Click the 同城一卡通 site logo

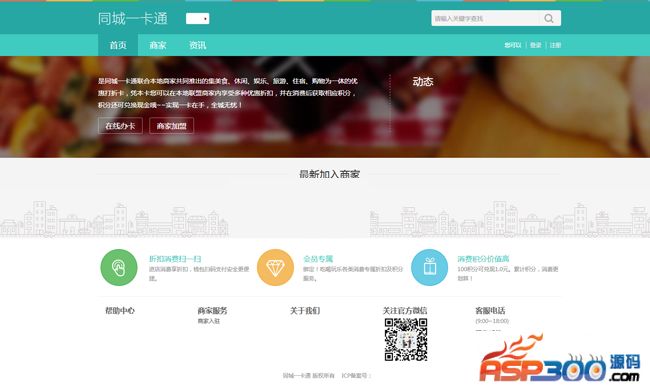[x=133, y=19]
